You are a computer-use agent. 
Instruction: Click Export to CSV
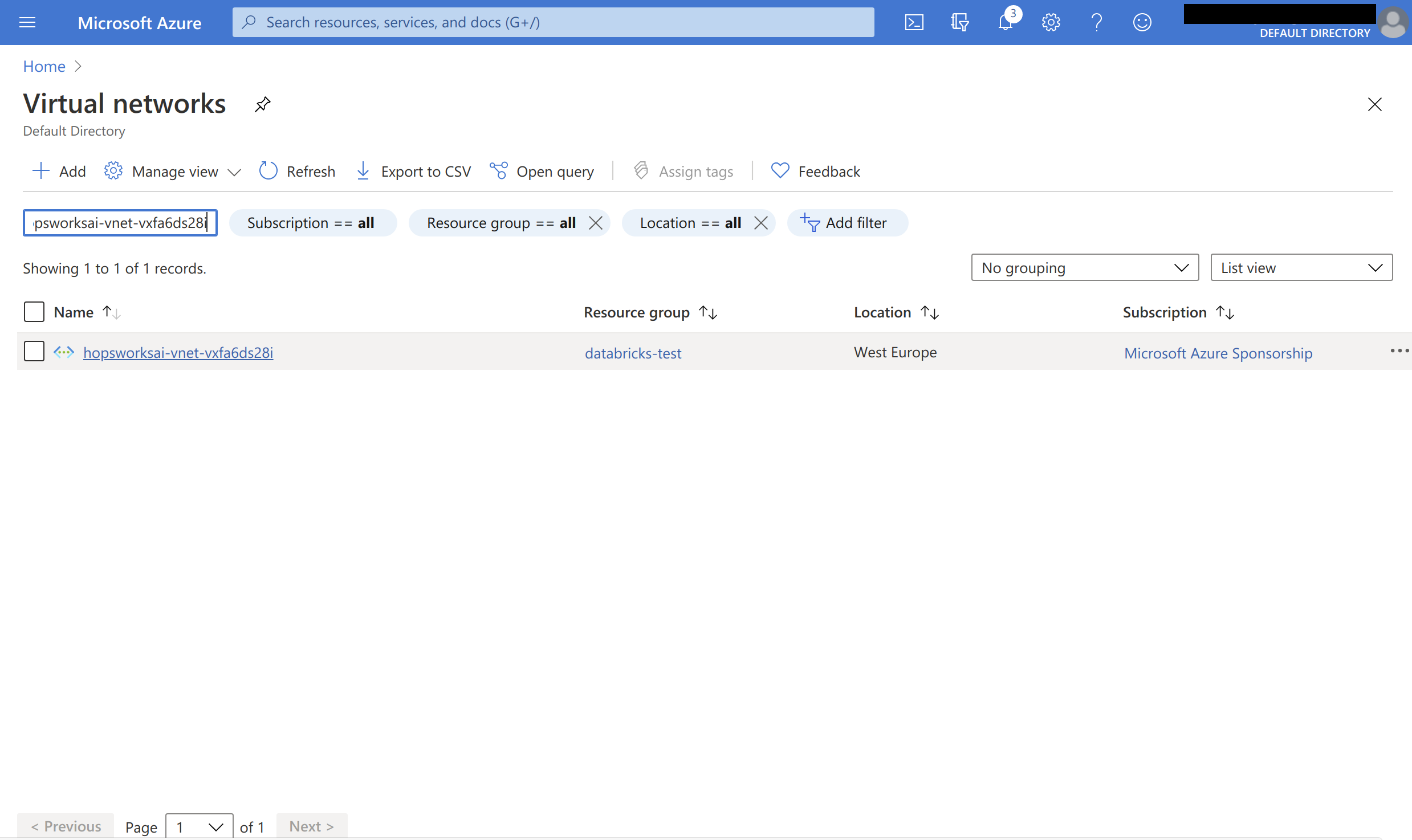click(x=414, y=171)
